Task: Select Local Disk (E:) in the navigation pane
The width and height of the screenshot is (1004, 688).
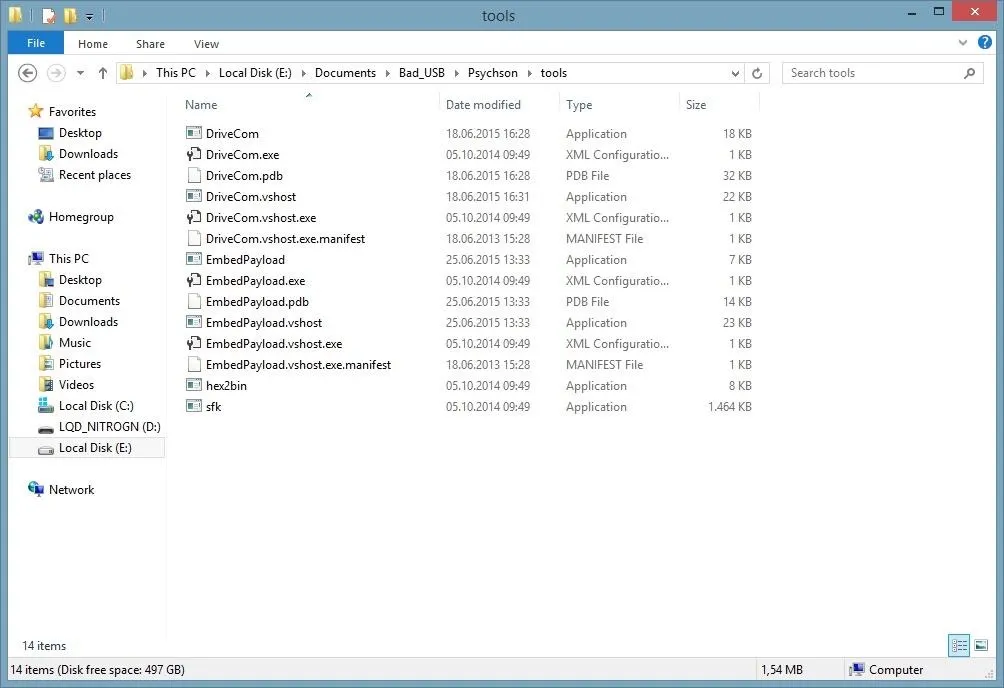Action: point(88,448)
